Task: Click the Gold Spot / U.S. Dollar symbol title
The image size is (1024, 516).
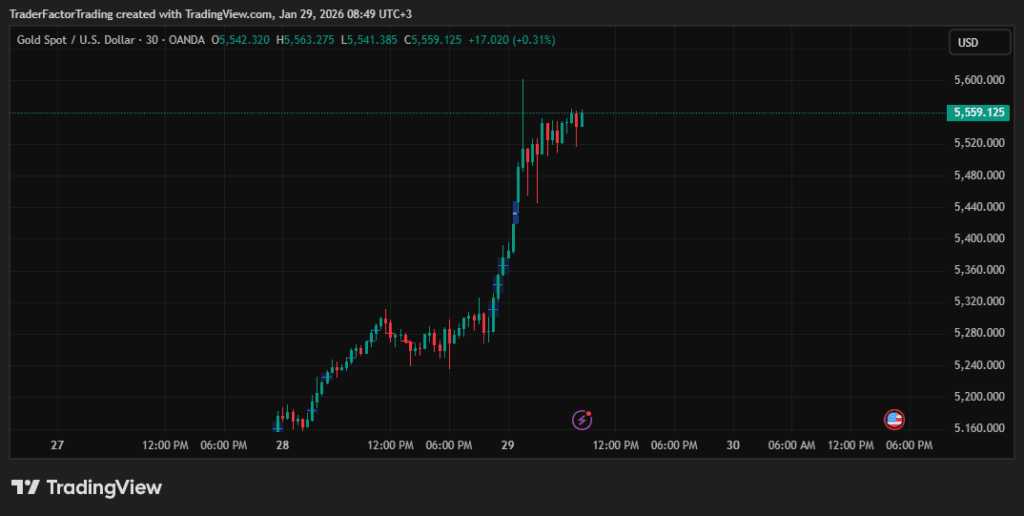Action: (x=76, y=40)
